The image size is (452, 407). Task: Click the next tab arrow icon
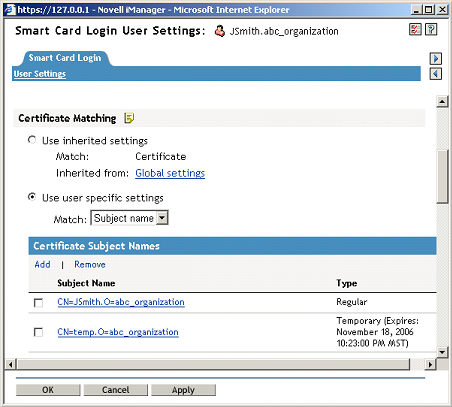[x=435, y=59]
